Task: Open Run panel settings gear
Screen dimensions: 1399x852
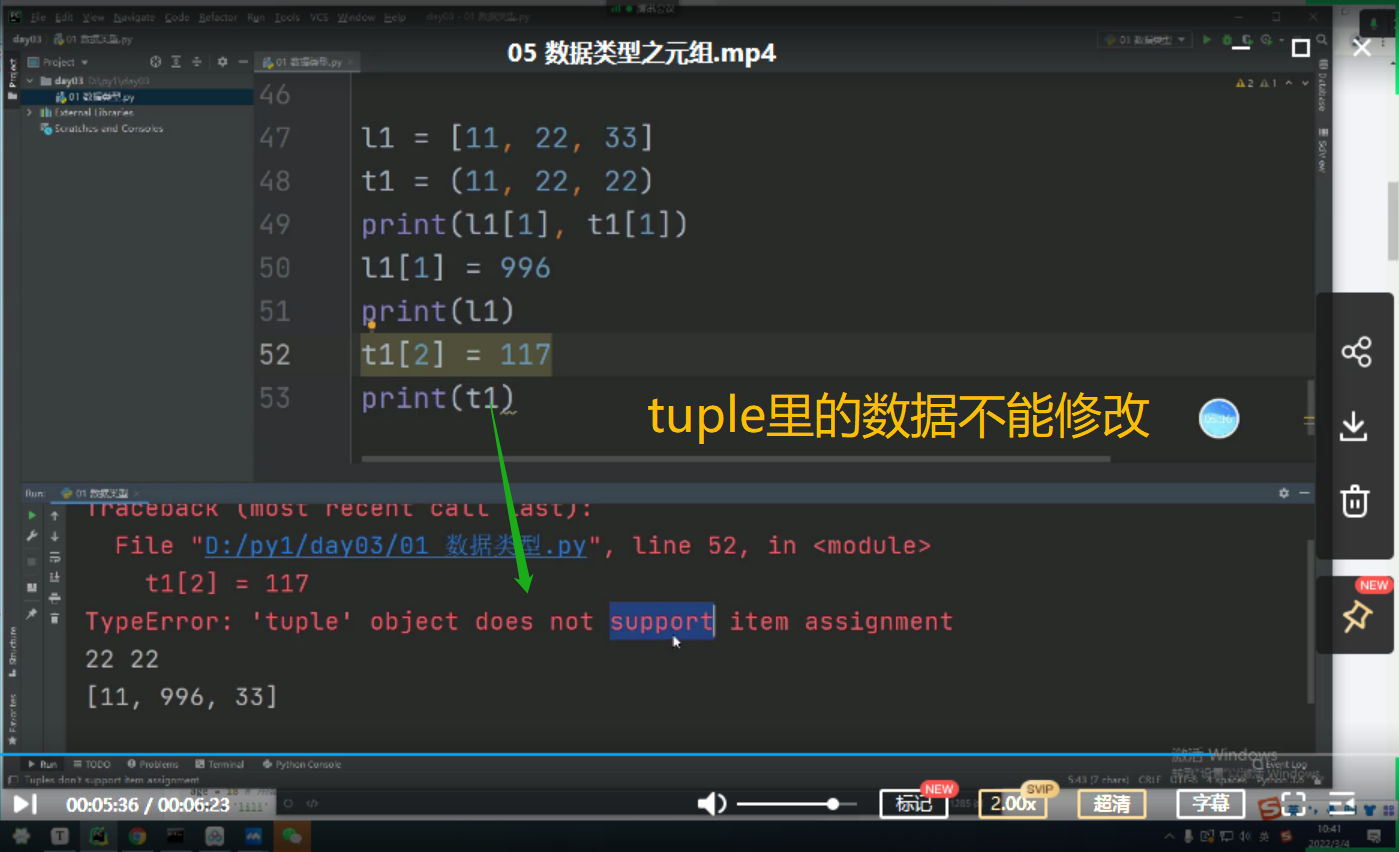Action: (x=1284, y=493)
